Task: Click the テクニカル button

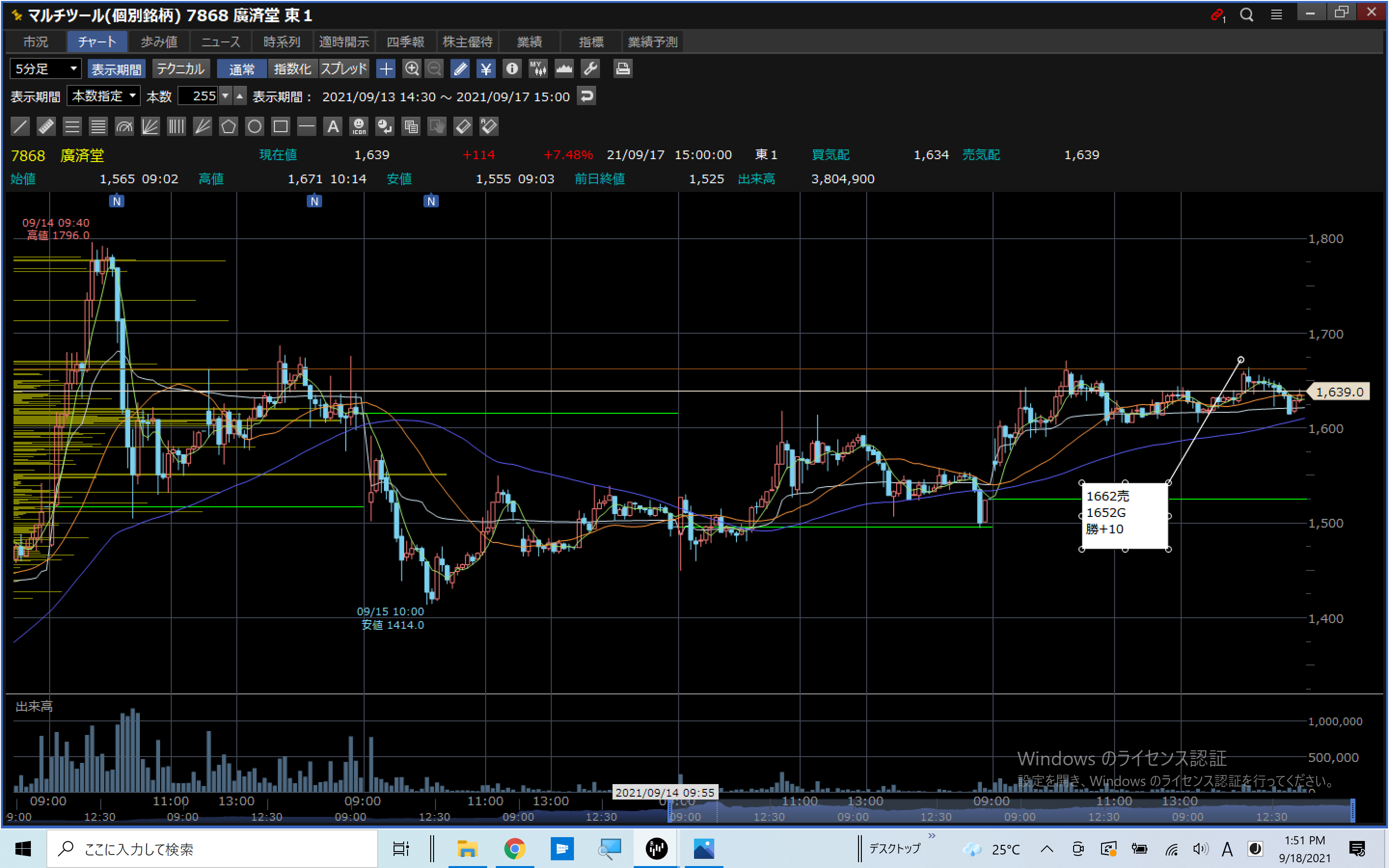Action: point(180,69)
